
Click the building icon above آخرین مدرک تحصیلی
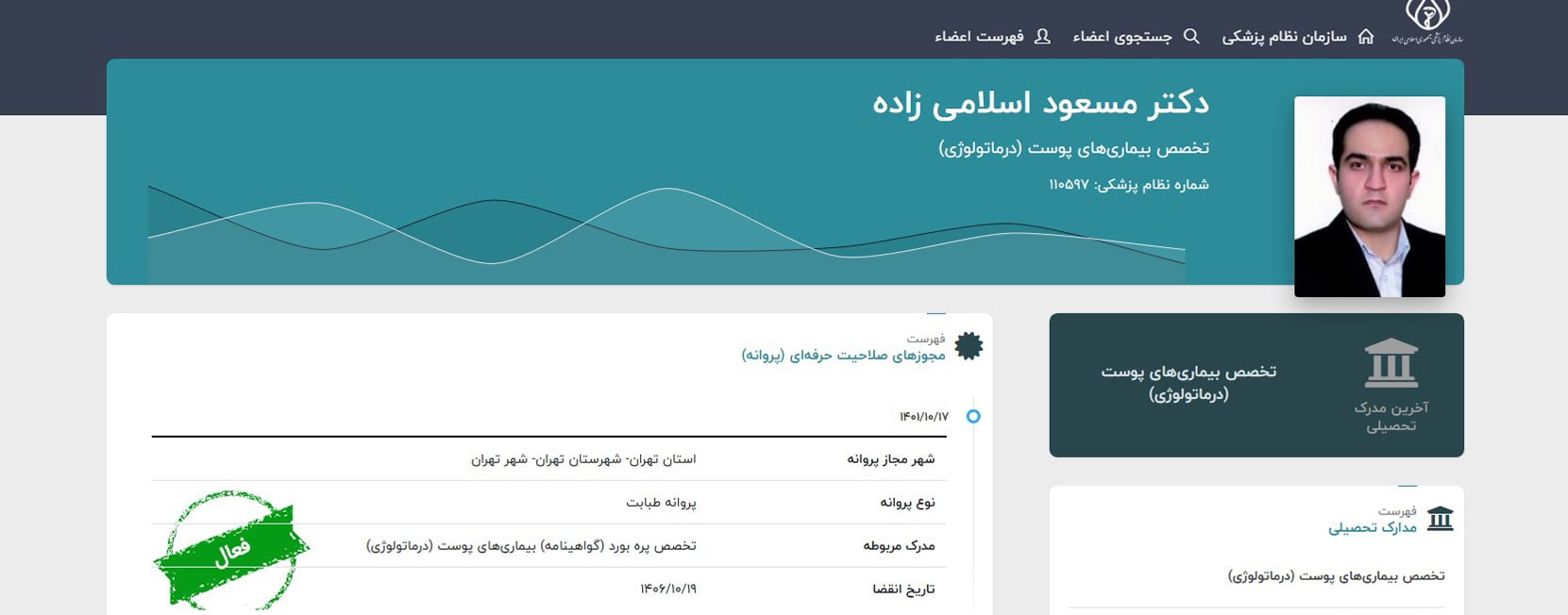pyautogui.click(x=1391, y=363)
